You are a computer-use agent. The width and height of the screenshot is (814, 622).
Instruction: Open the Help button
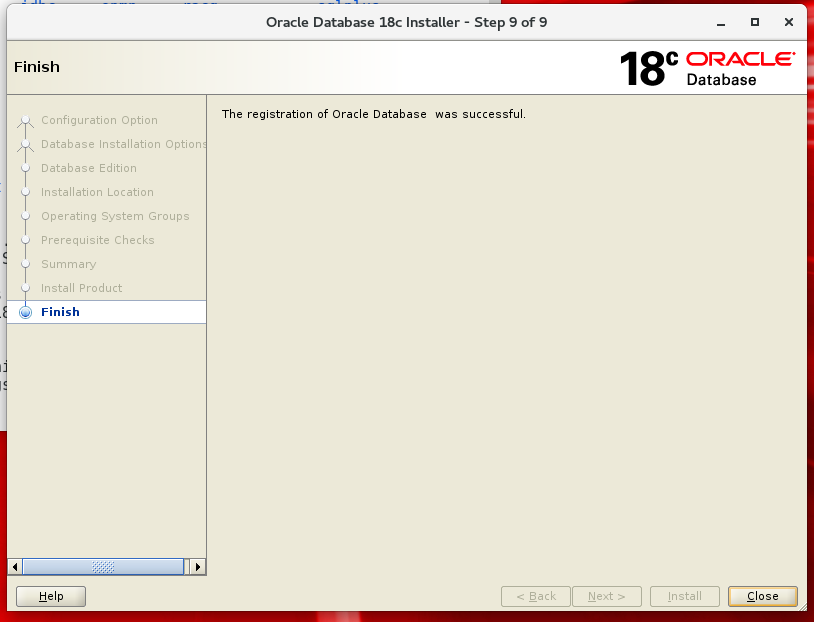point(51,596)
